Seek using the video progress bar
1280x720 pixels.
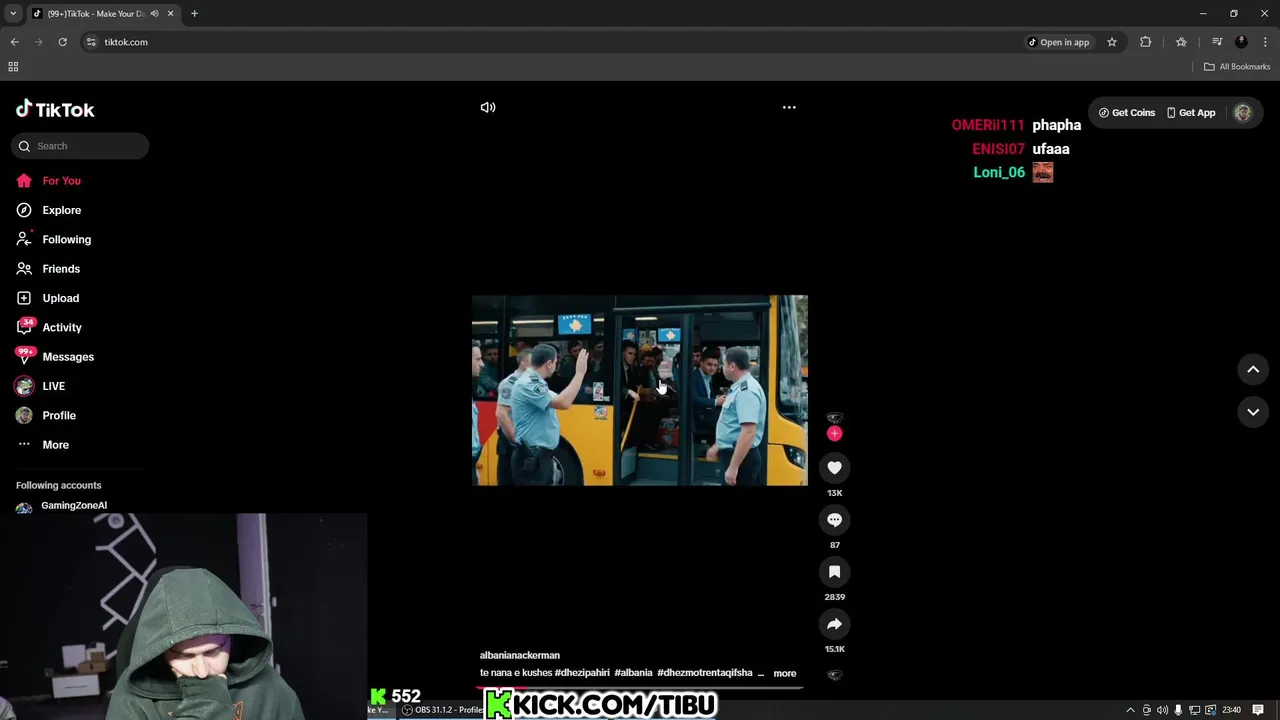pyautogui.click(x=640, y=687)
